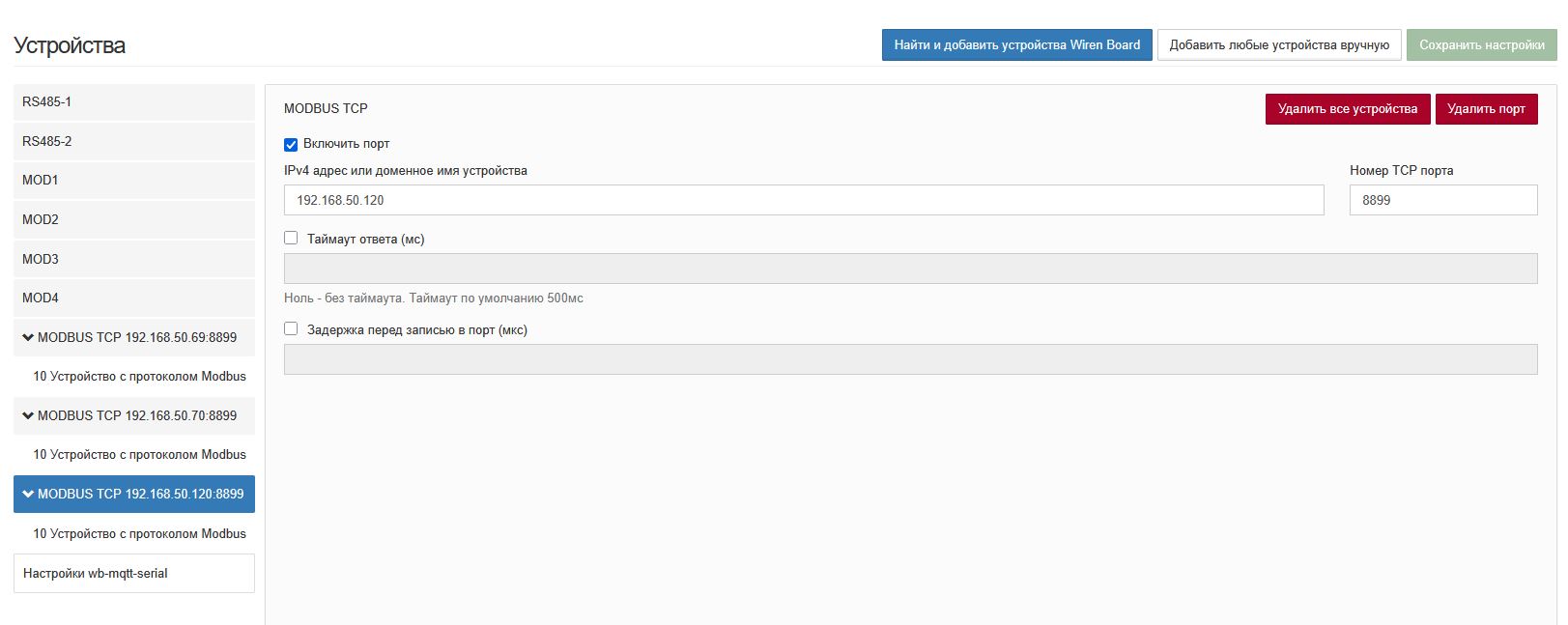The height and width of the screenshot is (625, 1568).
Task: Click the IPv4 address input field
Action: 803,200
